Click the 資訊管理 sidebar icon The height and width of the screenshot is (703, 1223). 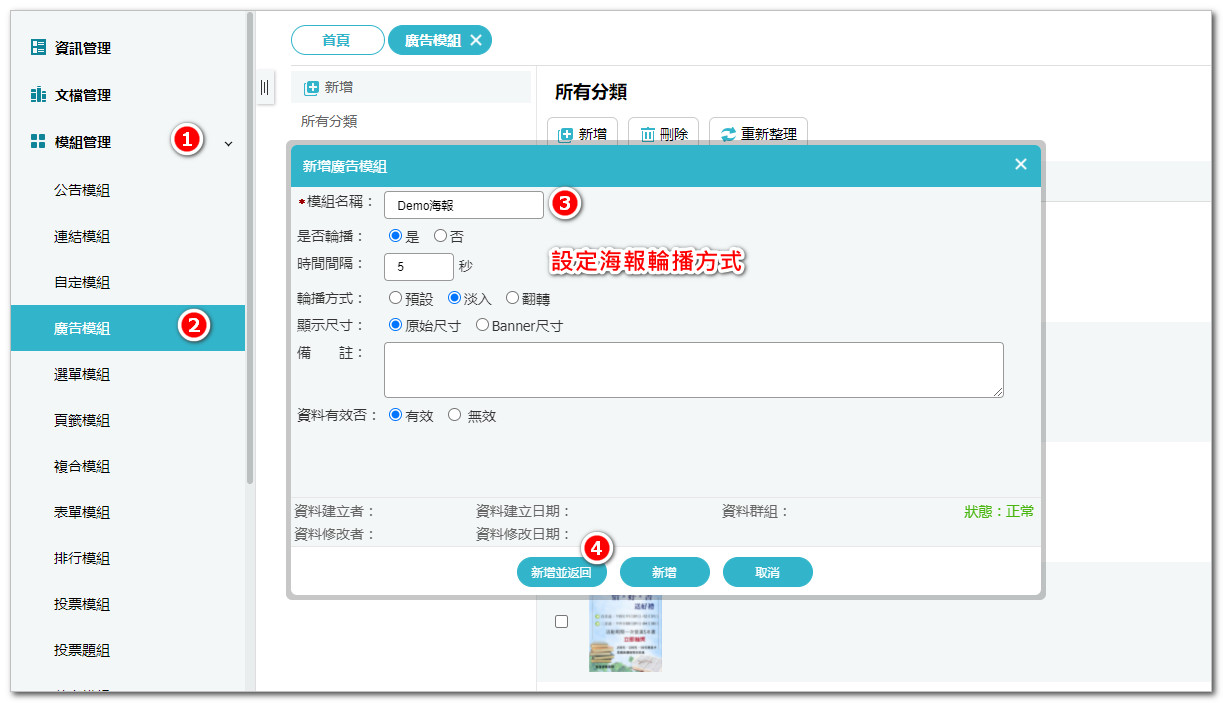[x=38, y=47]
